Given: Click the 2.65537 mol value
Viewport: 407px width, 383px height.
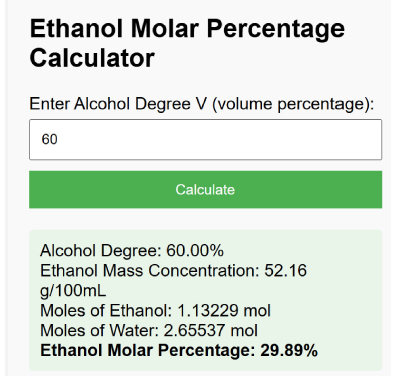Looking at the screenshot, I should pos(211,330).
